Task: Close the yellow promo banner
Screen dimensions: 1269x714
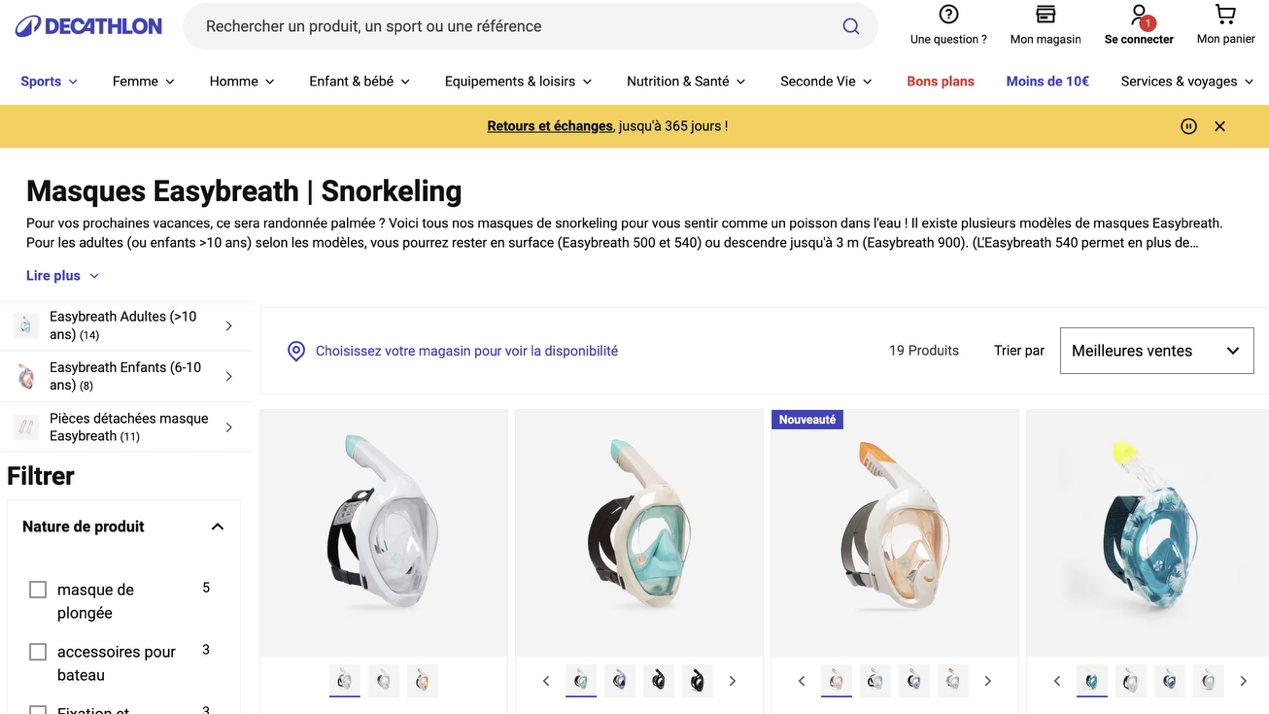Action: coord(1220,126)
